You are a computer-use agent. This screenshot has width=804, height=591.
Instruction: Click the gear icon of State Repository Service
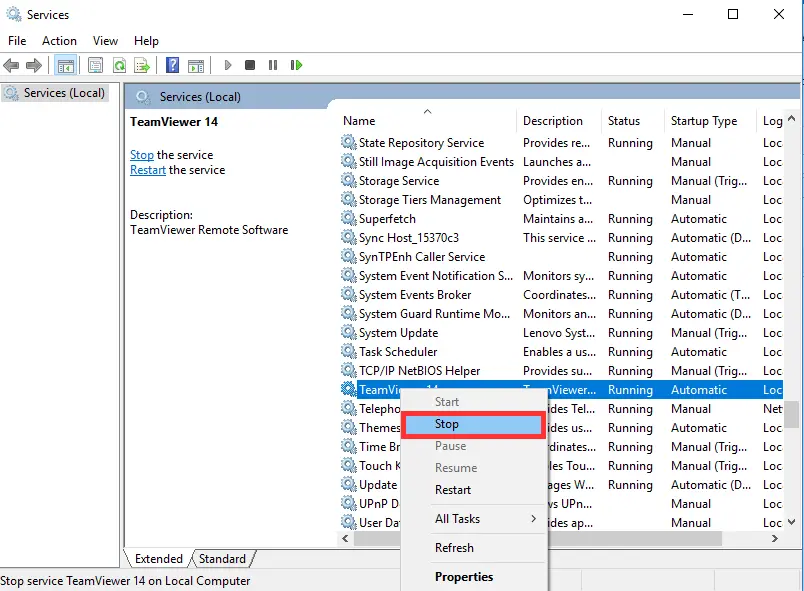(x=349, y=142)
